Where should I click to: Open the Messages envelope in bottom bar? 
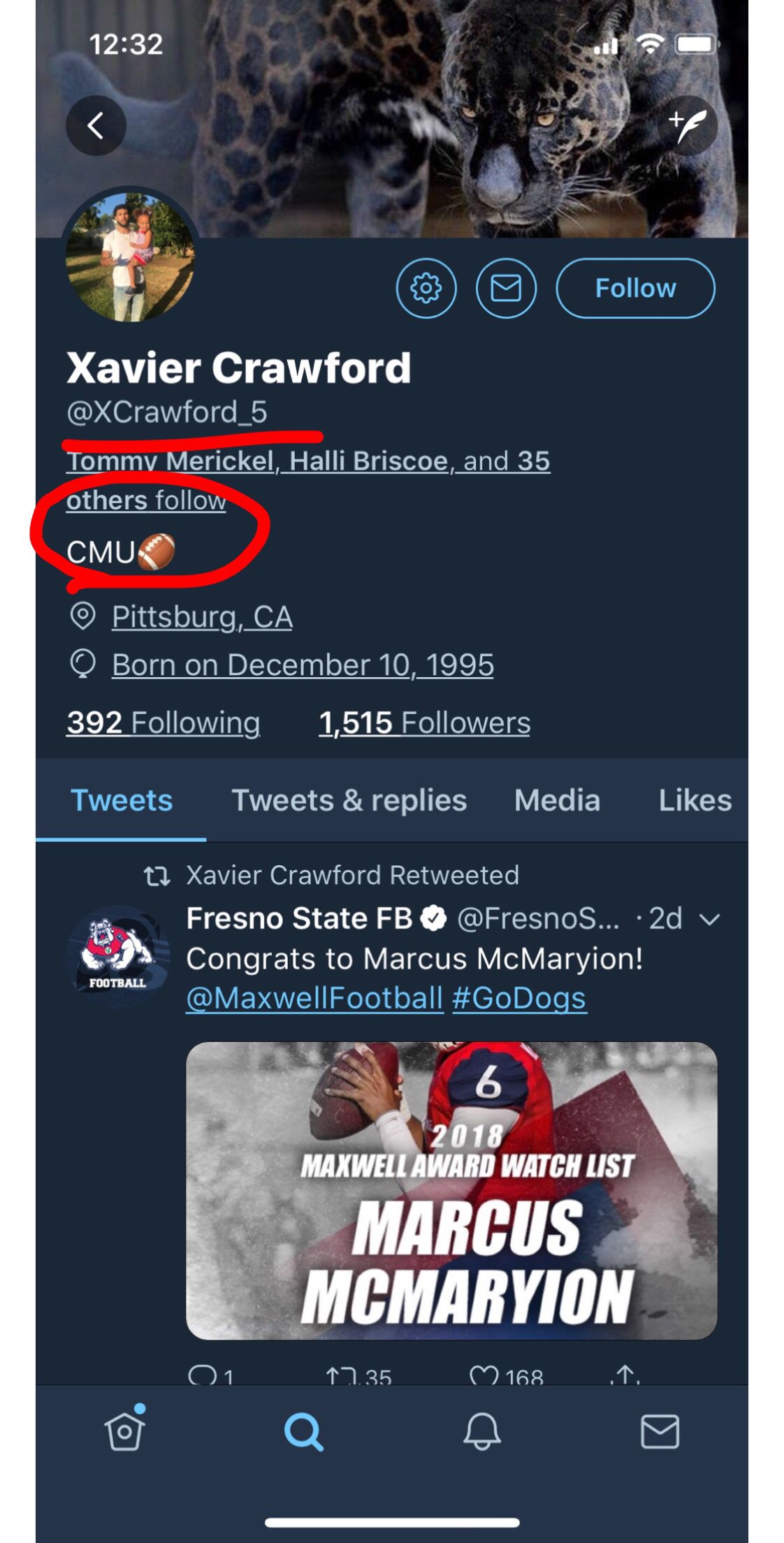[660, 1431]
